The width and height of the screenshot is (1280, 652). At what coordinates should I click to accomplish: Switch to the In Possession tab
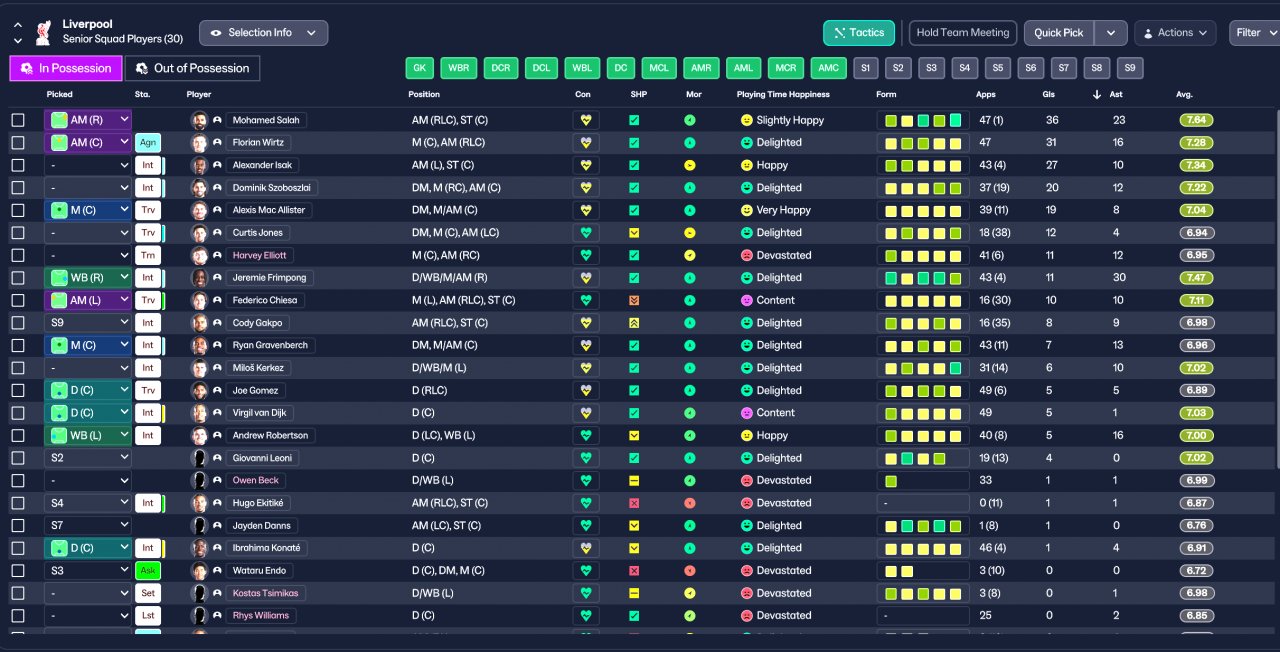pyautogui.click(x=66, y=68)
